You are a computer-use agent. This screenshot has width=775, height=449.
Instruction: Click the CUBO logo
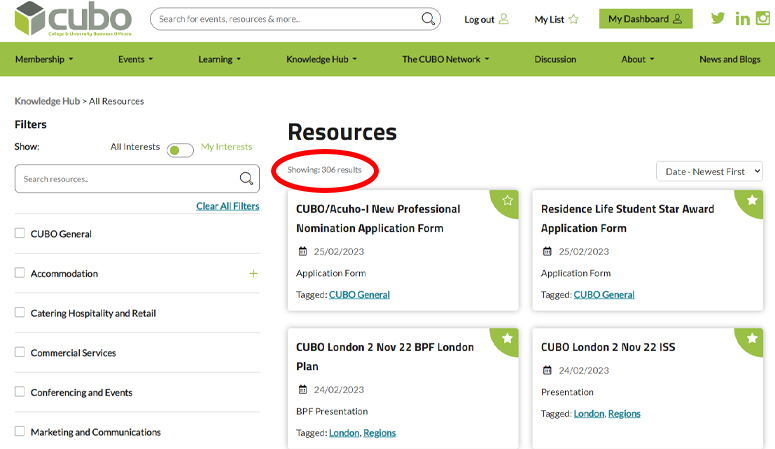[73, 19]
